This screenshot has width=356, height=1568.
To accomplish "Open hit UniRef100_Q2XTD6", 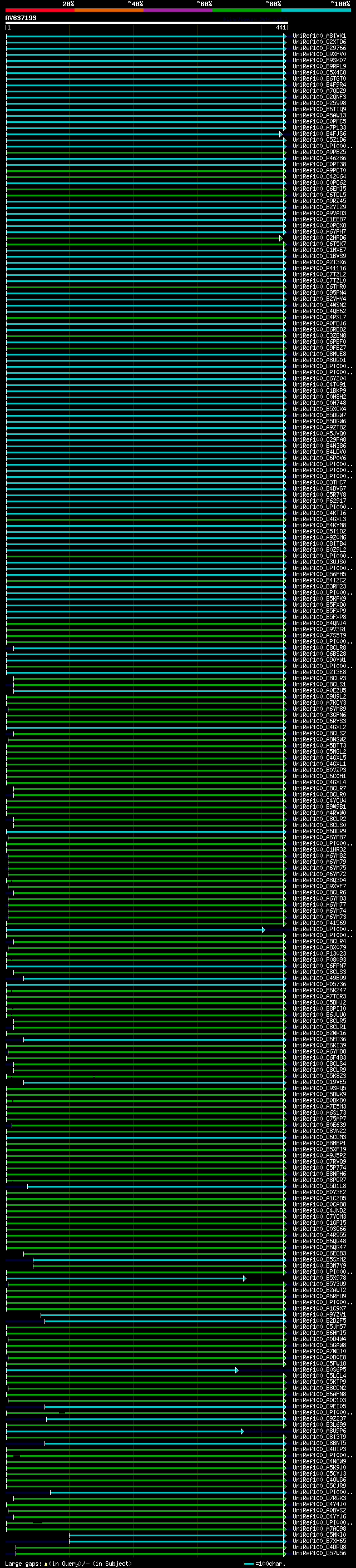I will click(x=319, y=42).
